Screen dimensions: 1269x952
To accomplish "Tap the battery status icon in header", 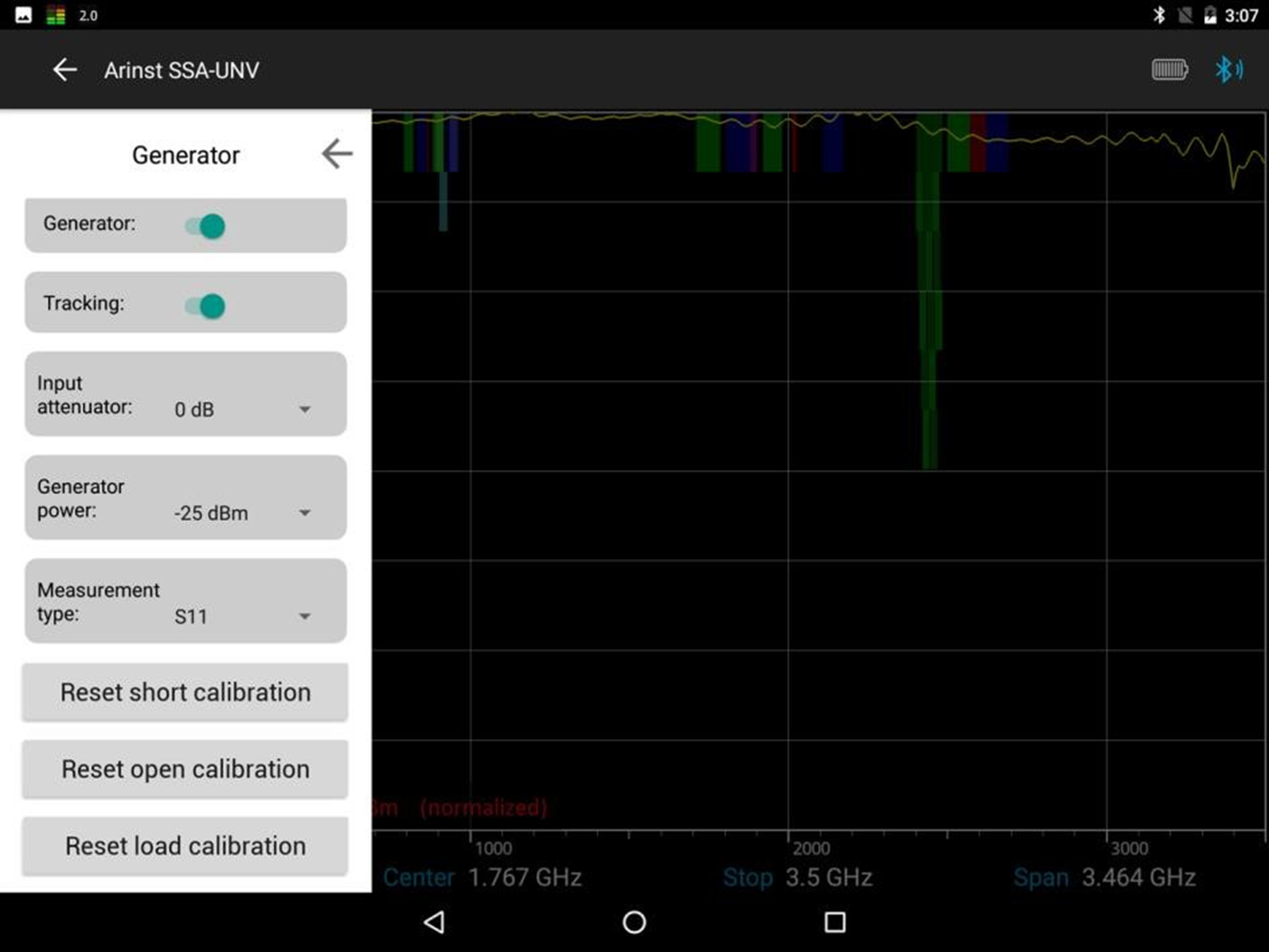I will click(1169, 70).
